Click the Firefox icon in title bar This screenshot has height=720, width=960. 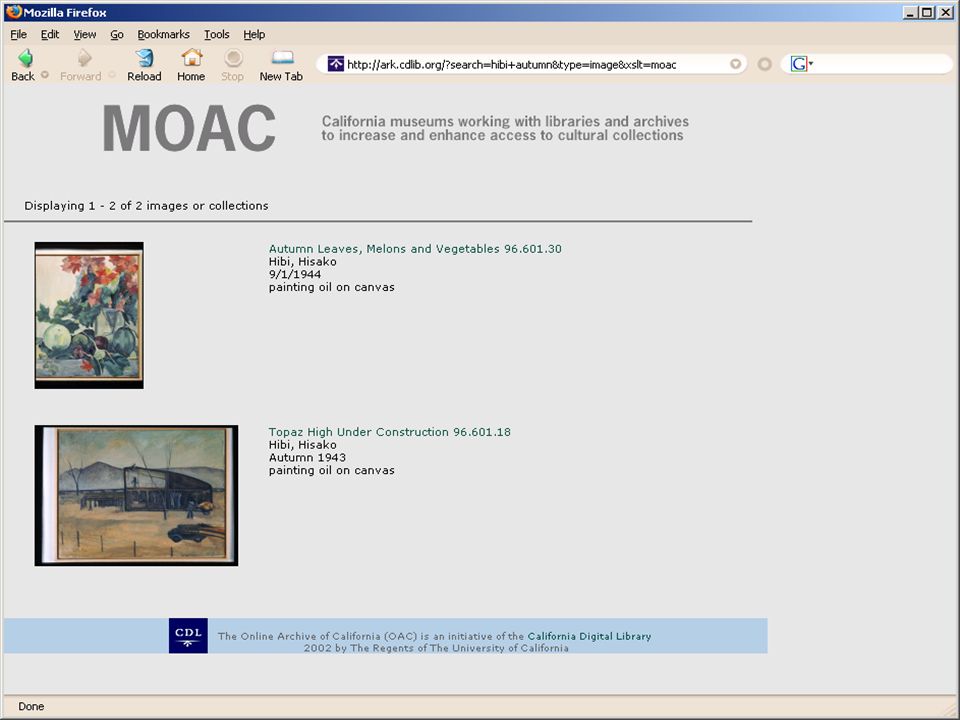point(13,12)
